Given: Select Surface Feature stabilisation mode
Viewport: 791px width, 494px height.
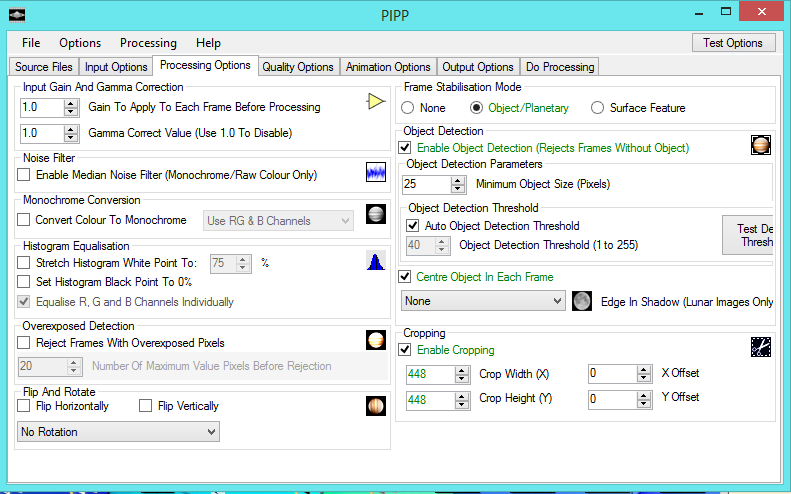Looking at the screenshot, I should pos(597,107).
